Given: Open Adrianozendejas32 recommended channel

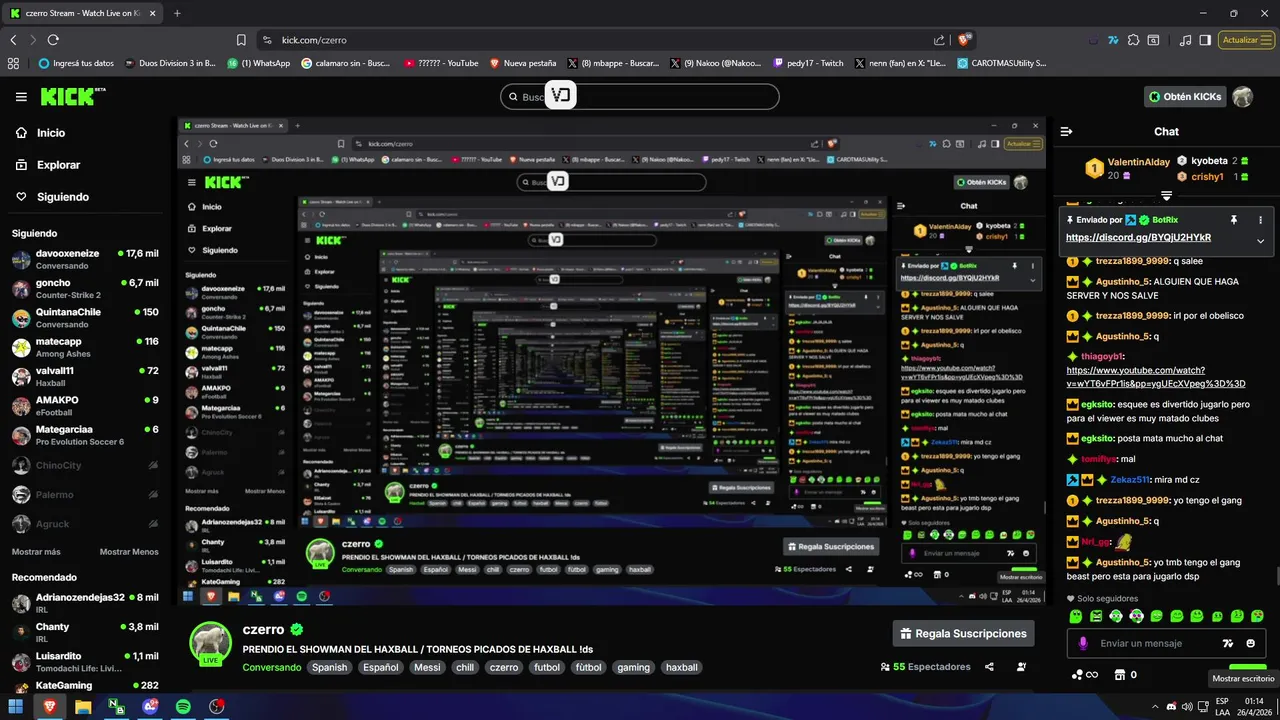Looking at the screenshot, I should 85,603.
